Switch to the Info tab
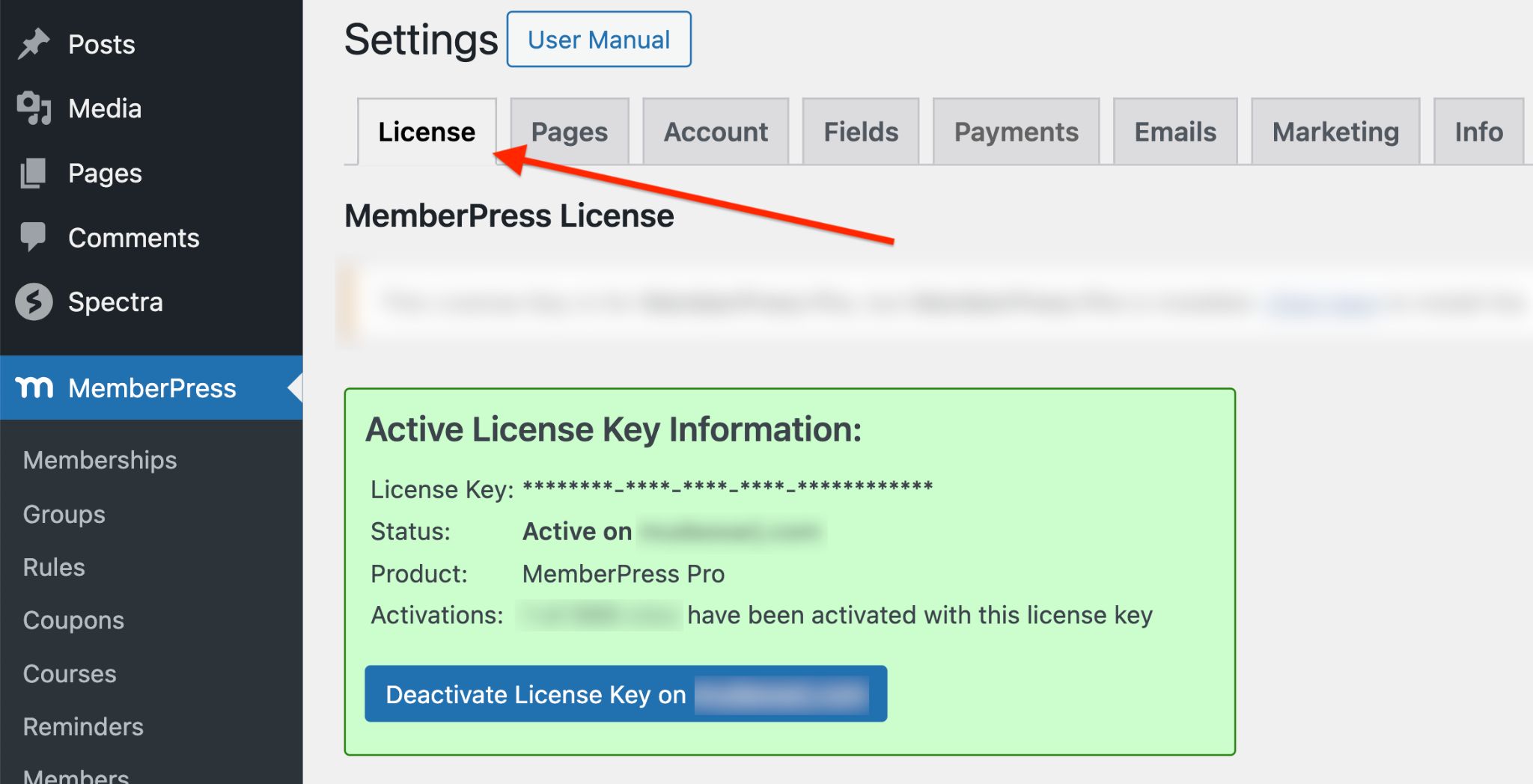 tap(1478, 132)
